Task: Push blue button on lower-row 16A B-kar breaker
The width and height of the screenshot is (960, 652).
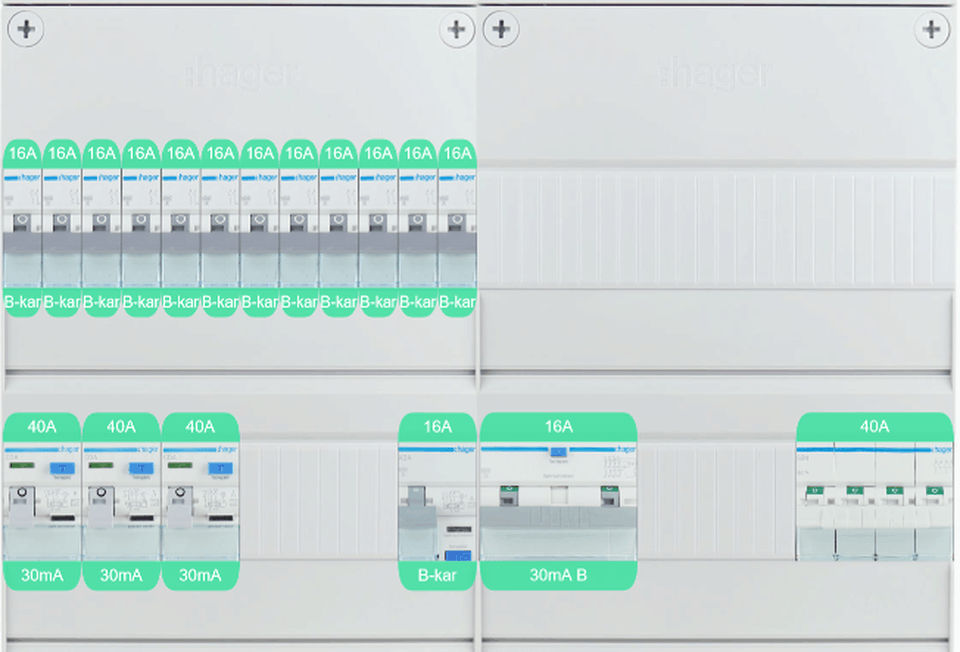Action: point(458,556)
